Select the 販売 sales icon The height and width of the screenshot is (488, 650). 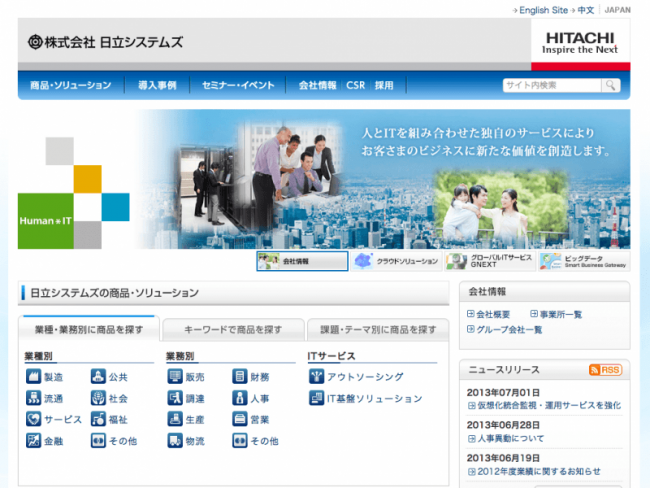point(175,376)
